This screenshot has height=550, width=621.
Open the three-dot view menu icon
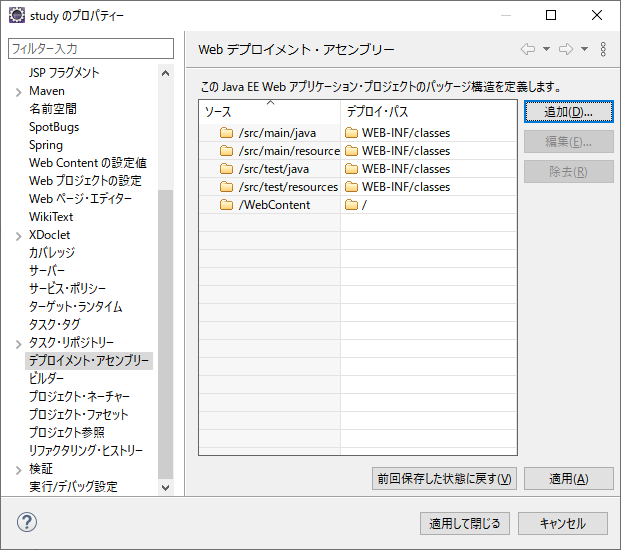(x=603, y=49)
